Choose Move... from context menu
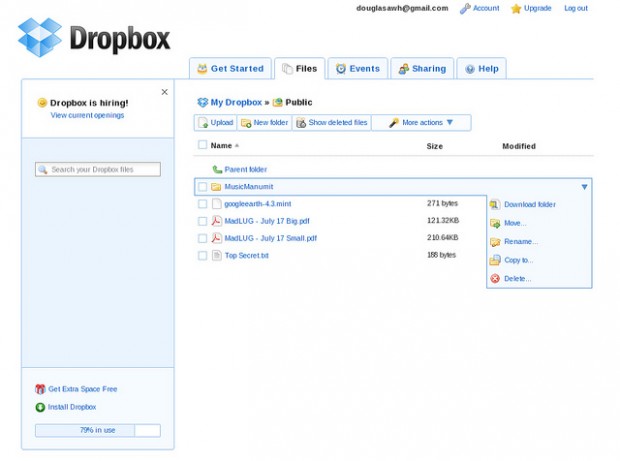This screenshot has height=461, width=620. (515, 223)
